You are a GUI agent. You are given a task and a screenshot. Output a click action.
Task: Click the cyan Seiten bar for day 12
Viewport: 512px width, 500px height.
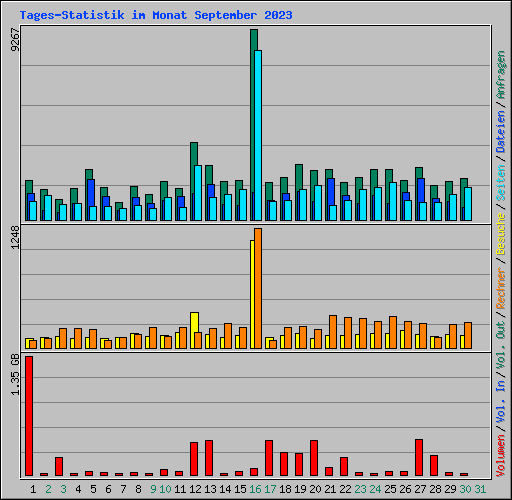198,193
